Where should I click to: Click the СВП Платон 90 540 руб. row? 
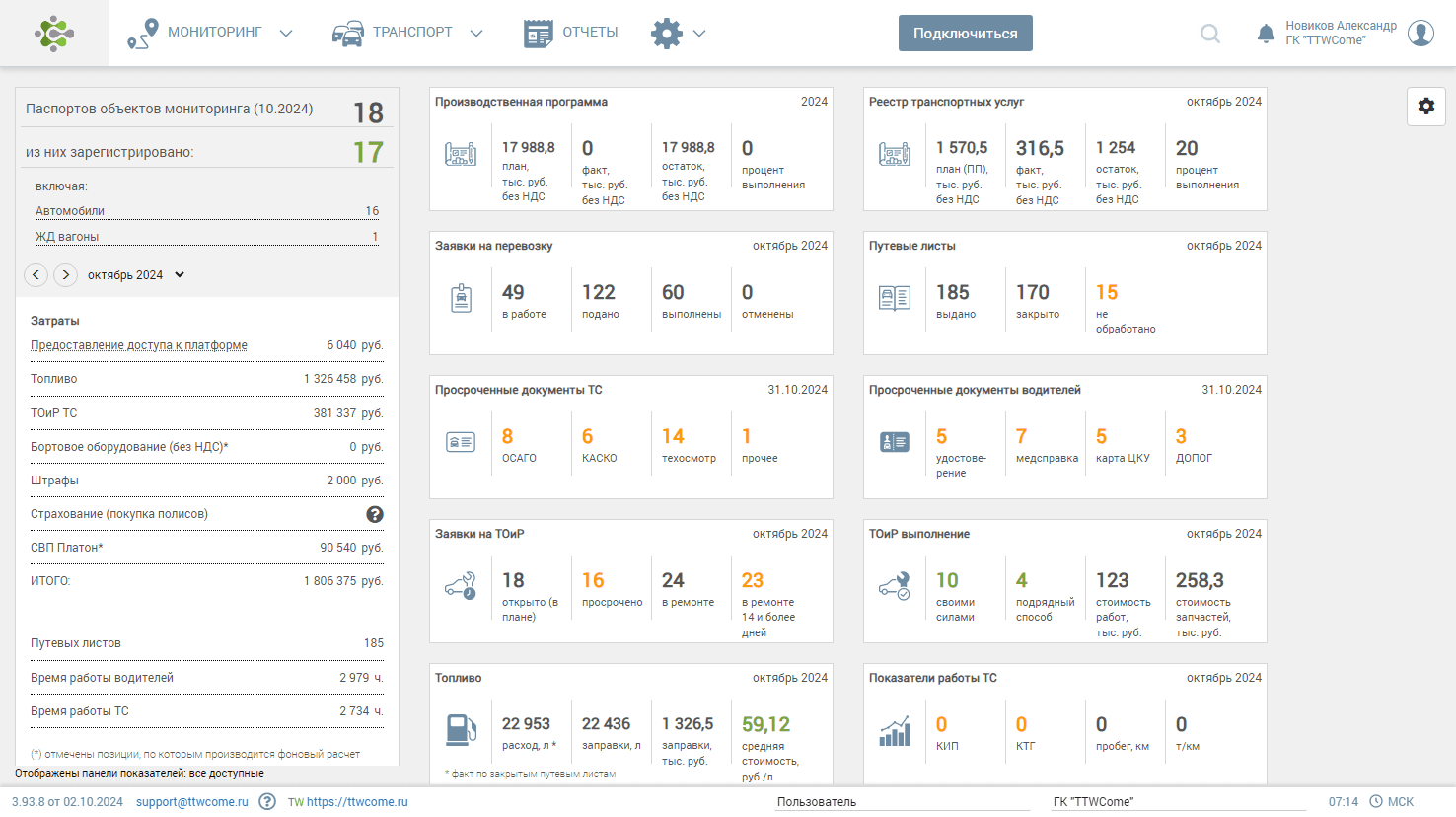(207, 548)
